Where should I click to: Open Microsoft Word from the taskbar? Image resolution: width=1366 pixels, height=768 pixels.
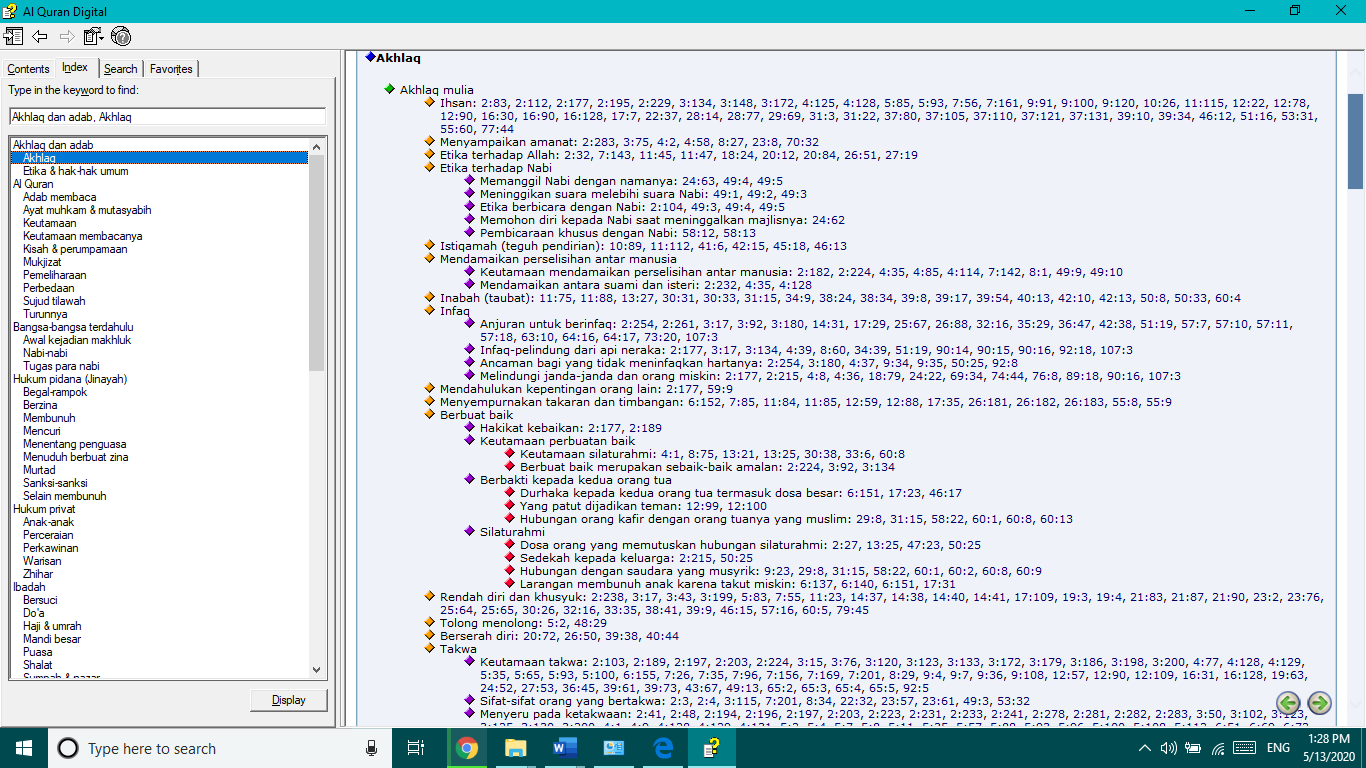point(564,748)
